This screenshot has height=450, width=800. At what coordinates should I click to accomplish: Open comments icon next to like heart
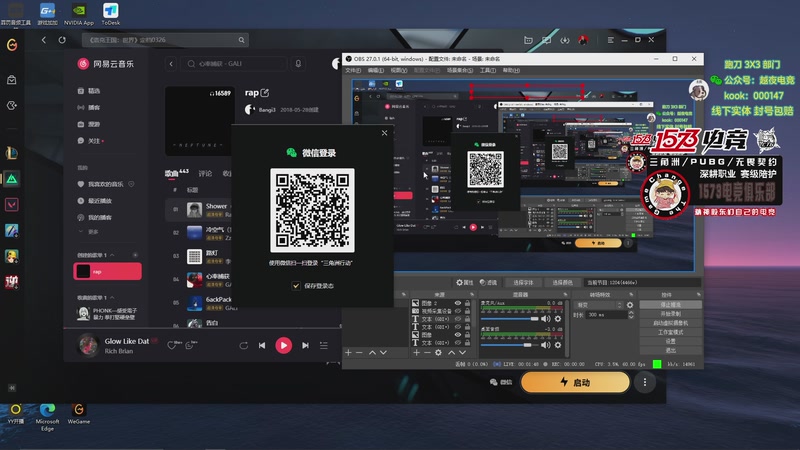click(x=190, y=345)
